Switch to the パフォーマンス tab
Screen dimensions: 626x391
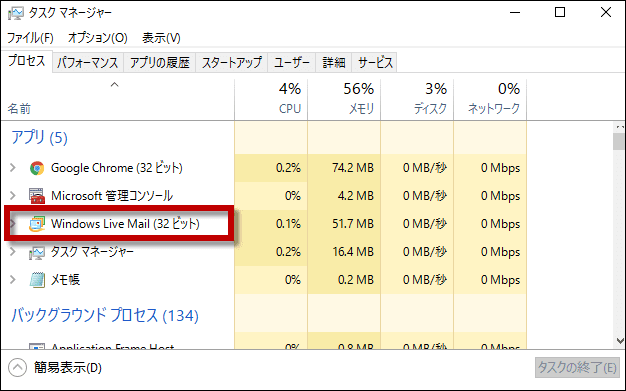click(88, 63)
